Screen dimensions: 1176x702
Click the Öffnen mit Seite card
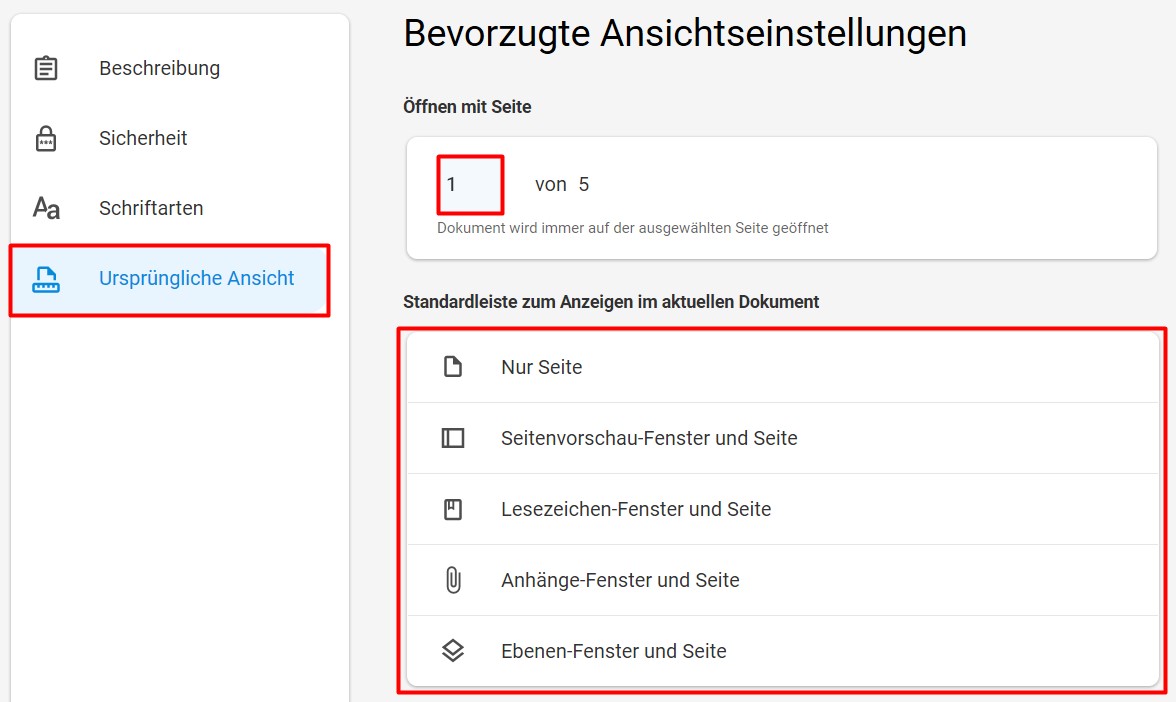point(782,198)
